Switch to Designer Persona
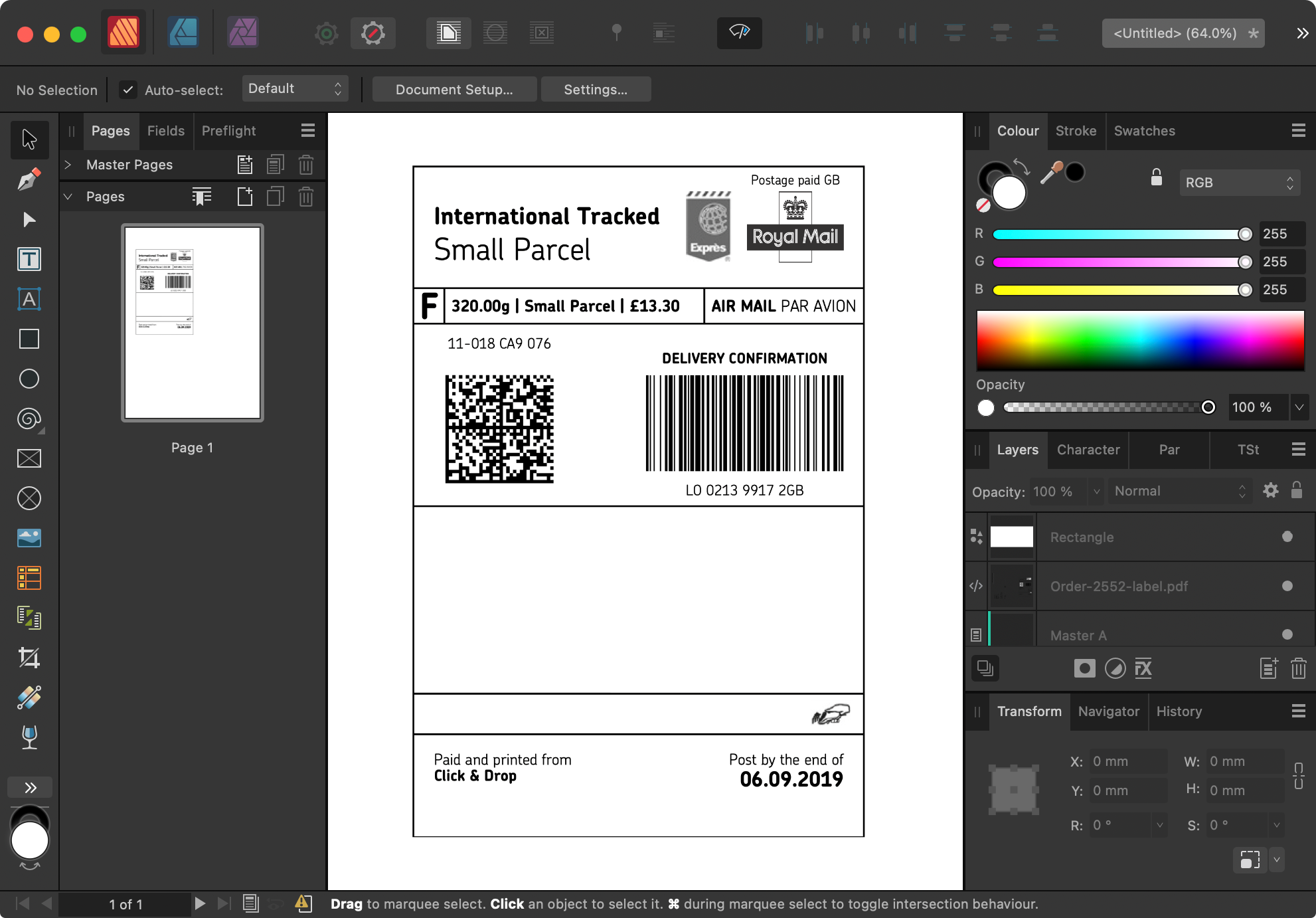The width and height of the screenshot is (1316, 918). coord(183,32)
